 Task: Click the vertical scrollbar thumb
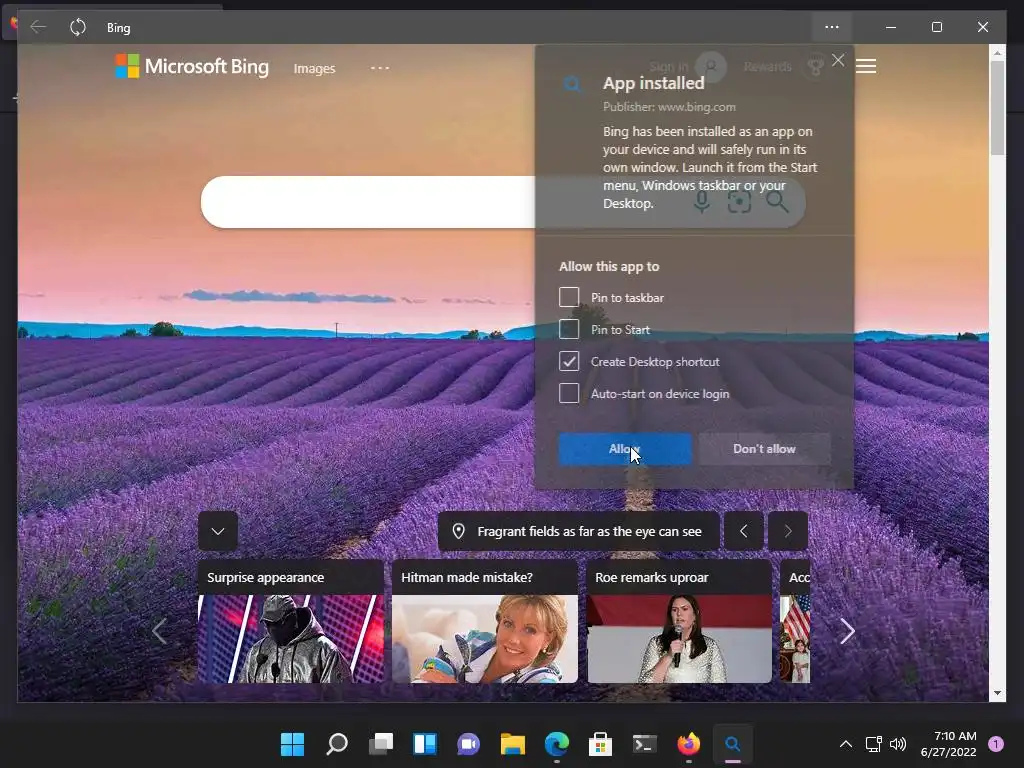click(997, 108)
